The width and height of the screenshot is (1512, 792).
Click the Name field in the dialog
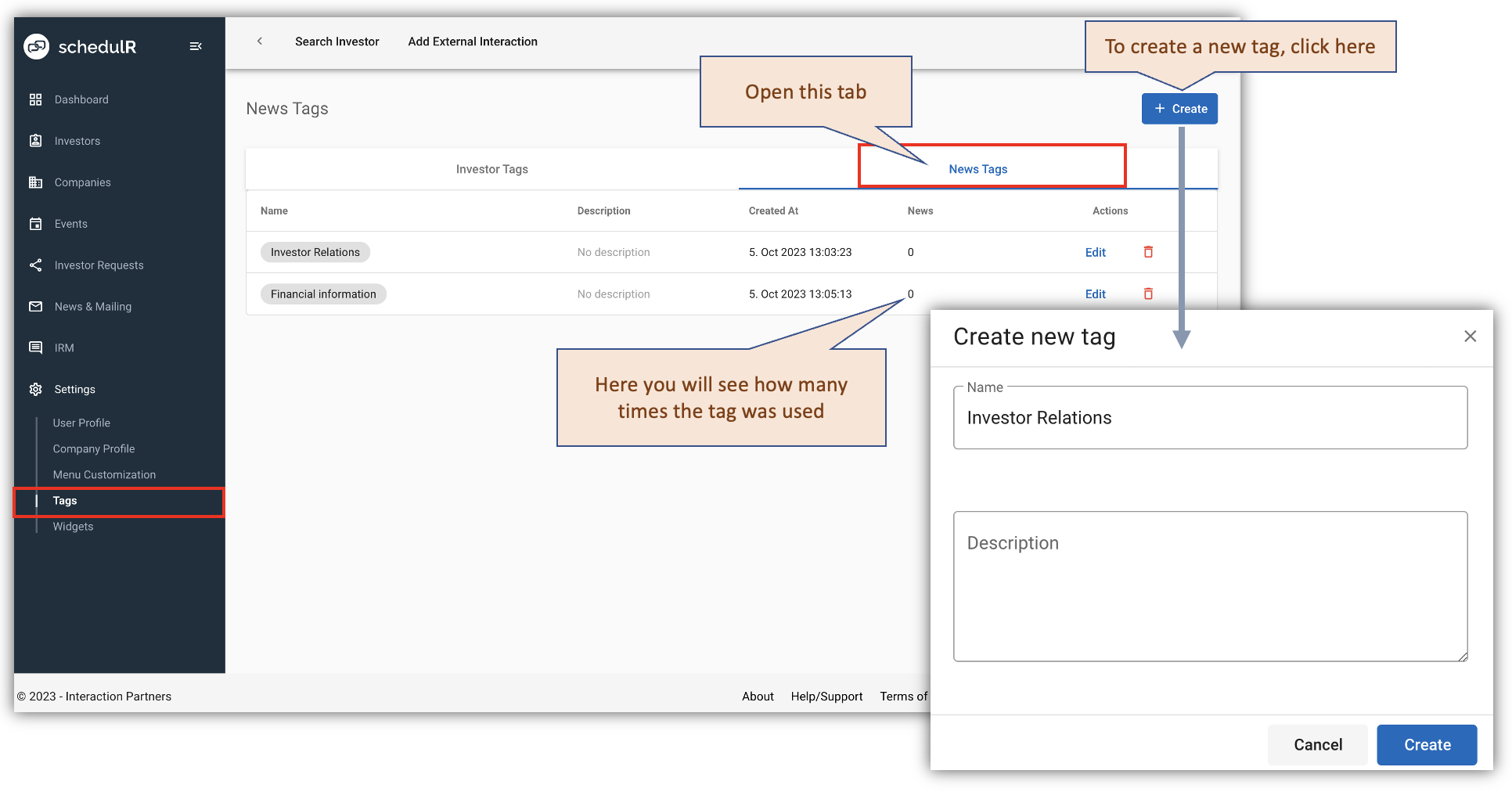[1210, 417]
